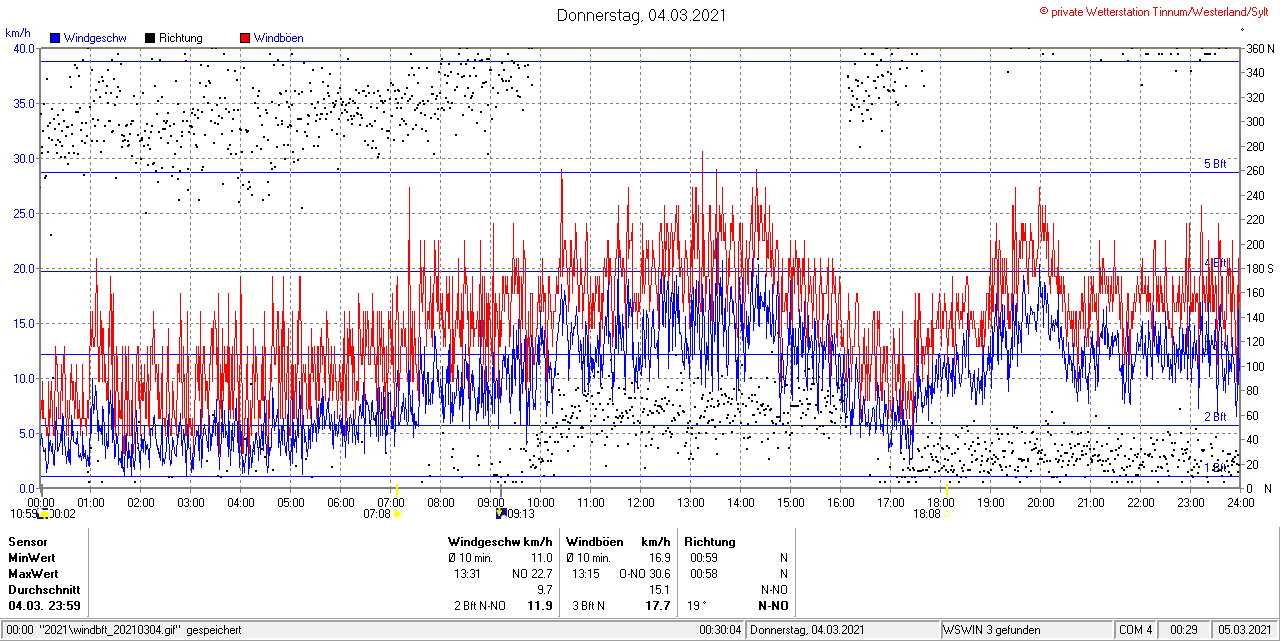This screenshot has width=1280, height=641.
Task: Click the COM 4 status field
Action: (1136, 631)
